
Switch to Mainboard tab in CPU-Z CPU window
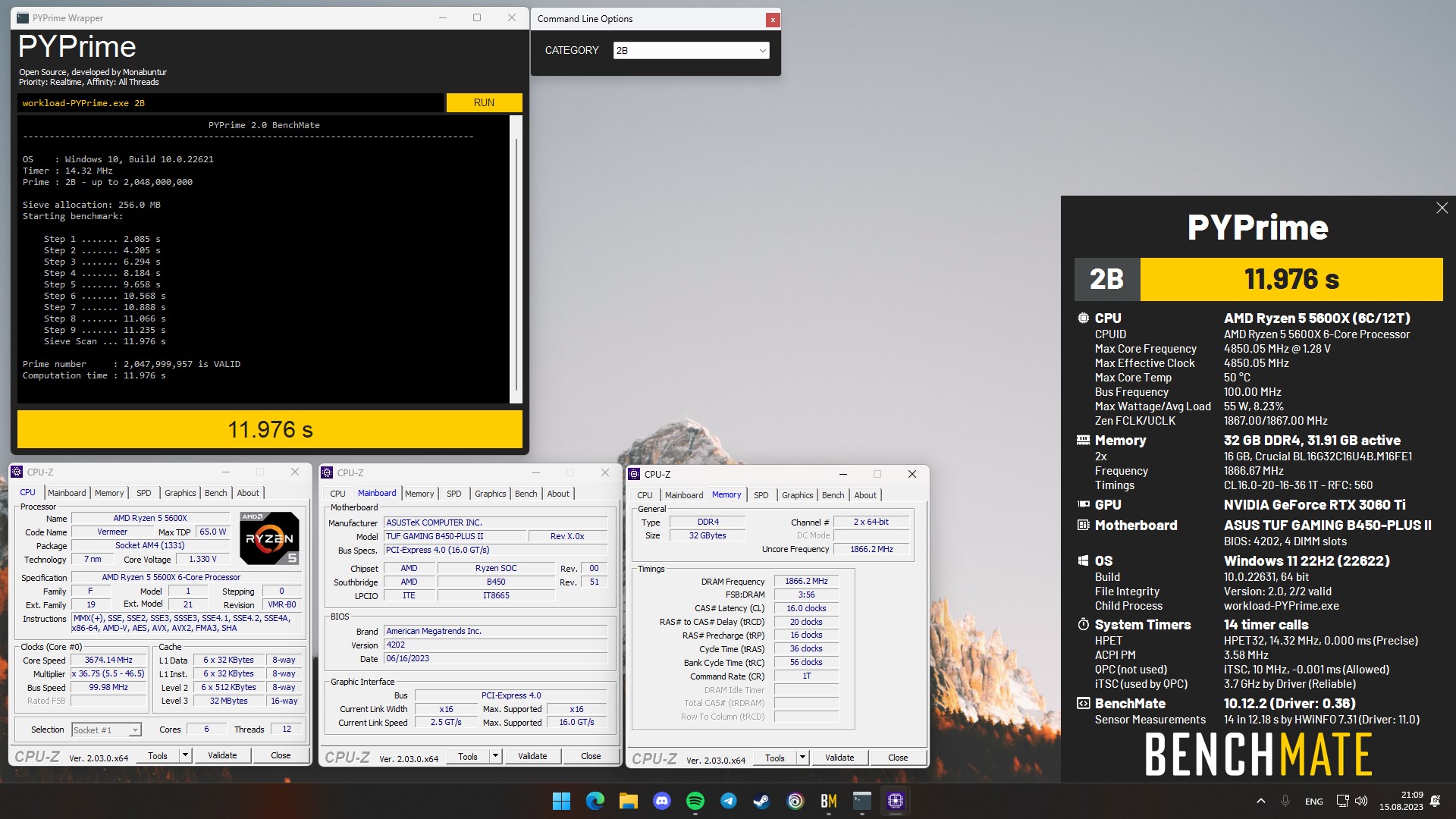pyautogui.click(x=67, y=493)
